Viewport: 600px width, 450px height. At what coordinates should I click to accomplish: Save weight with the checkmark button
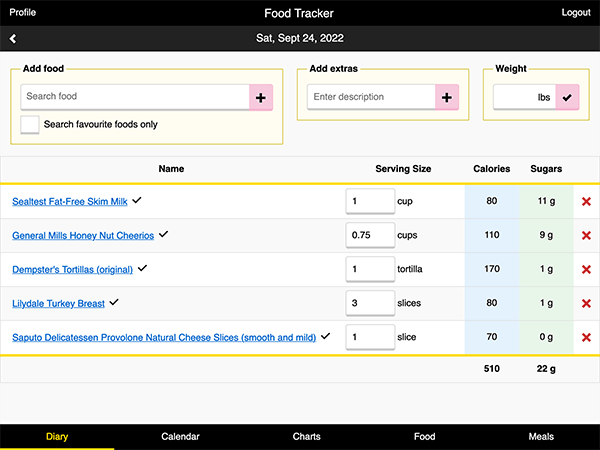tap(567, 98)
